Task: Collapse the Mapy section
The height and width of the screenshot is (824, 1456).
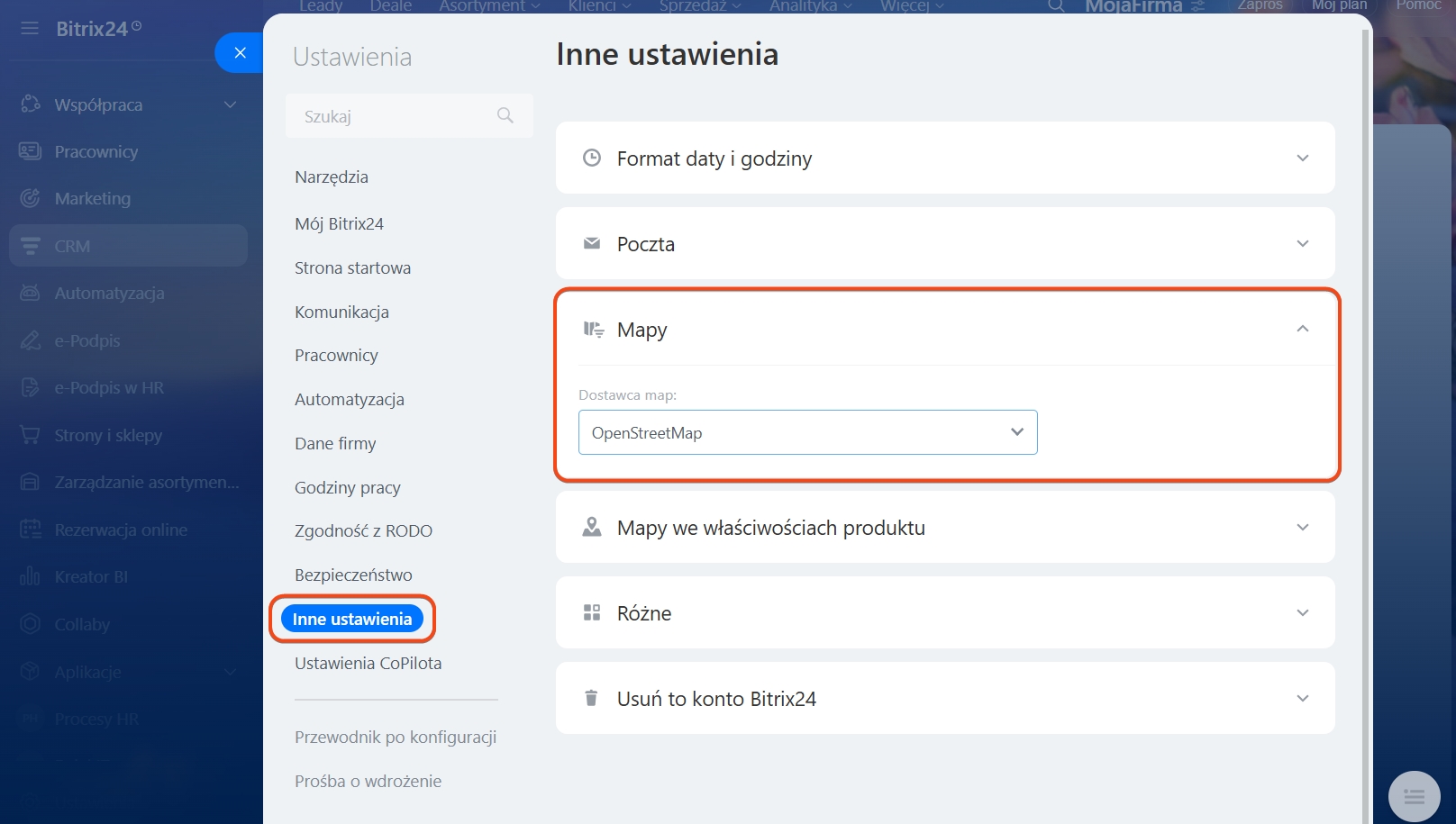Action: point(1302,330)
